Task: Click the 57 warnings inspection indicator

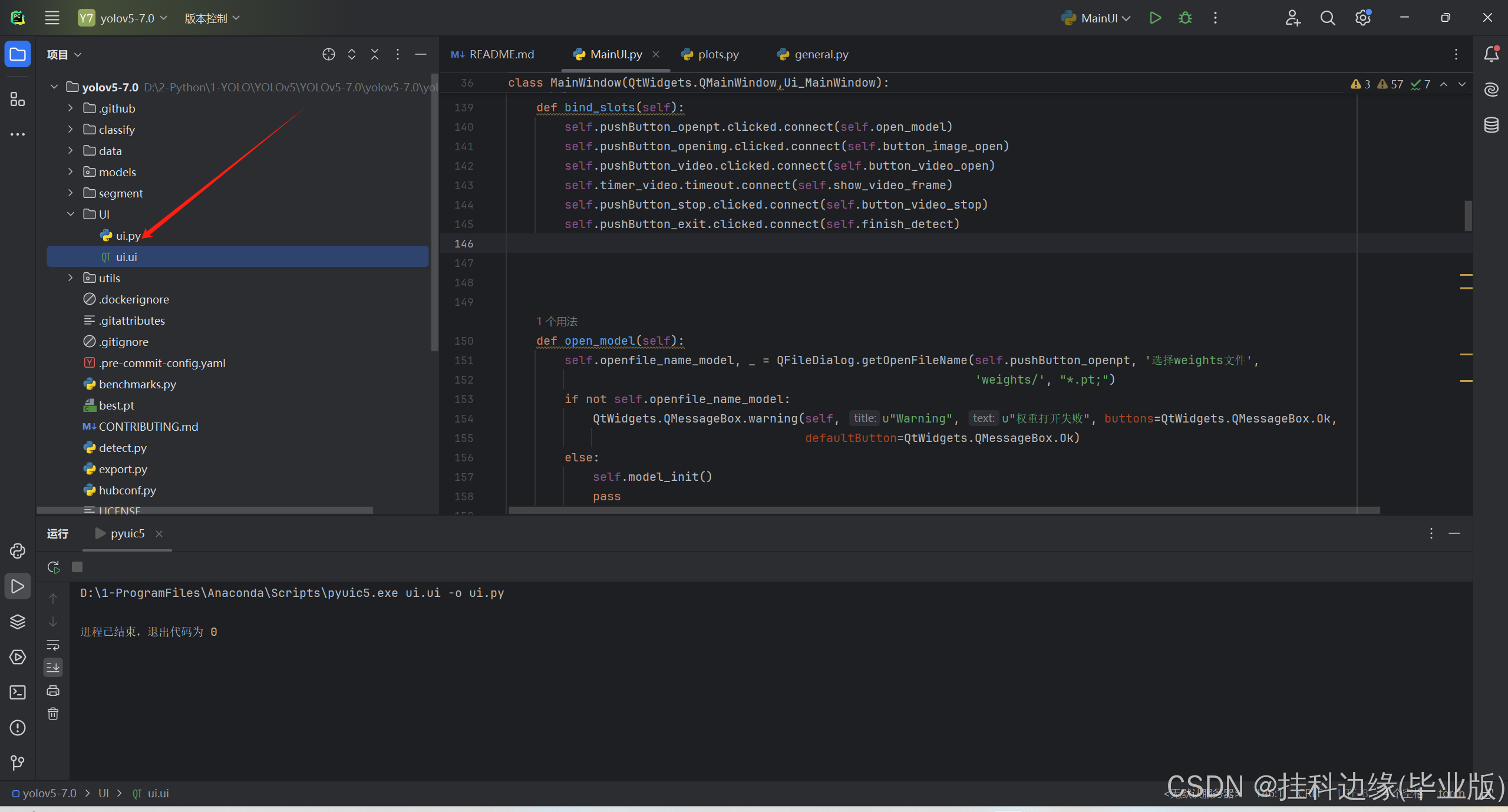Action: [x=1391, y=84]
